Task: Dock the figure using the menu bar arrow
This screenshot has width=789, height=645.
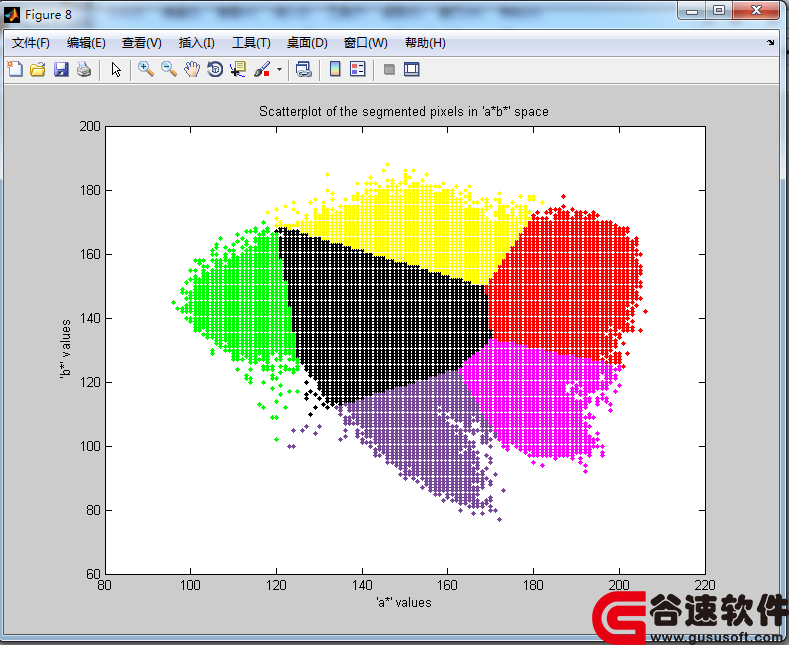Action: (770, 43)
